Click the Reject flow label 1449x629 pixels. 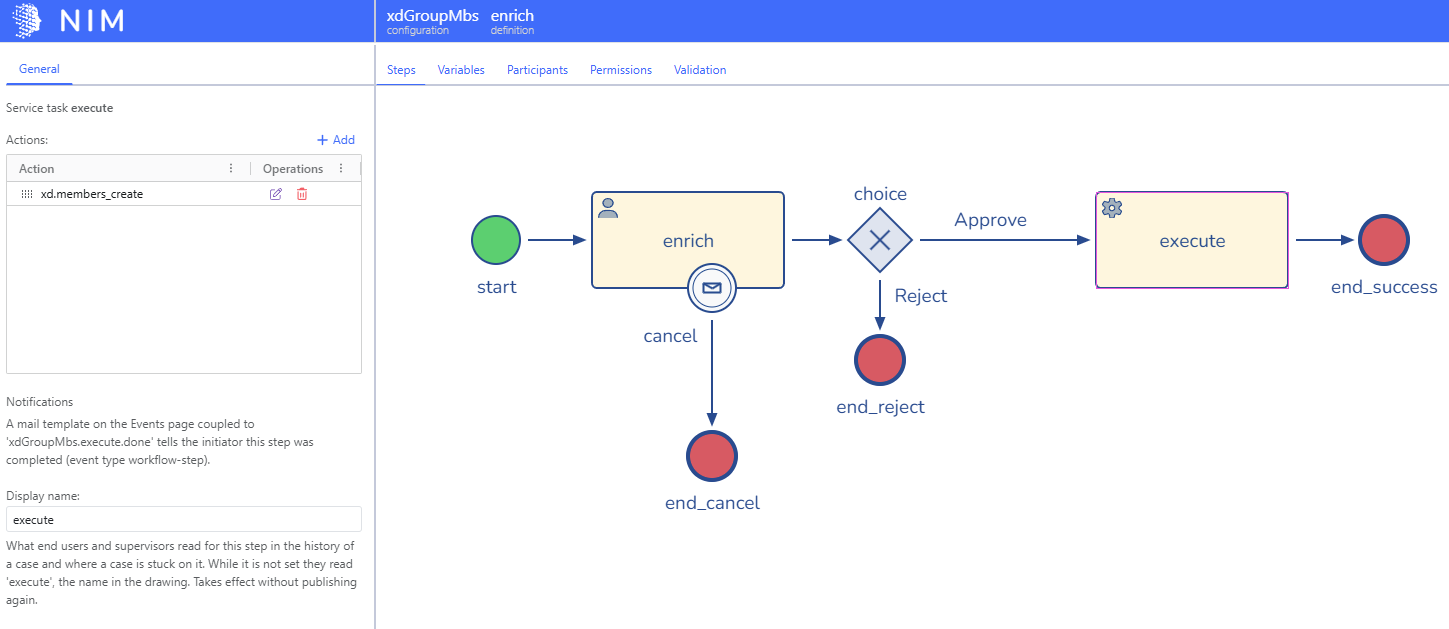[921, 296]
